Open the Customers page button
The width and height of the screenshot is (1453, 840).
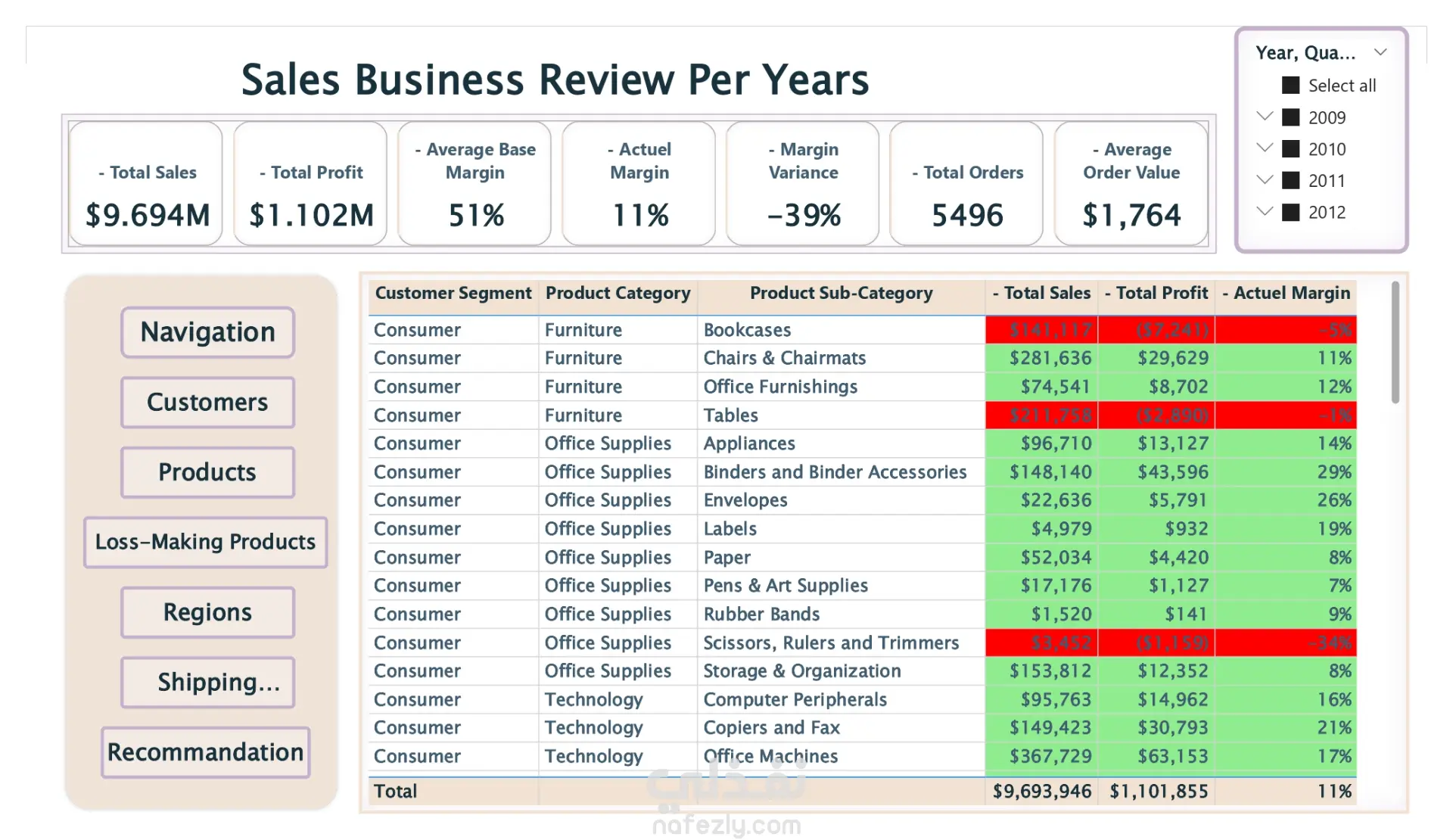207,403
